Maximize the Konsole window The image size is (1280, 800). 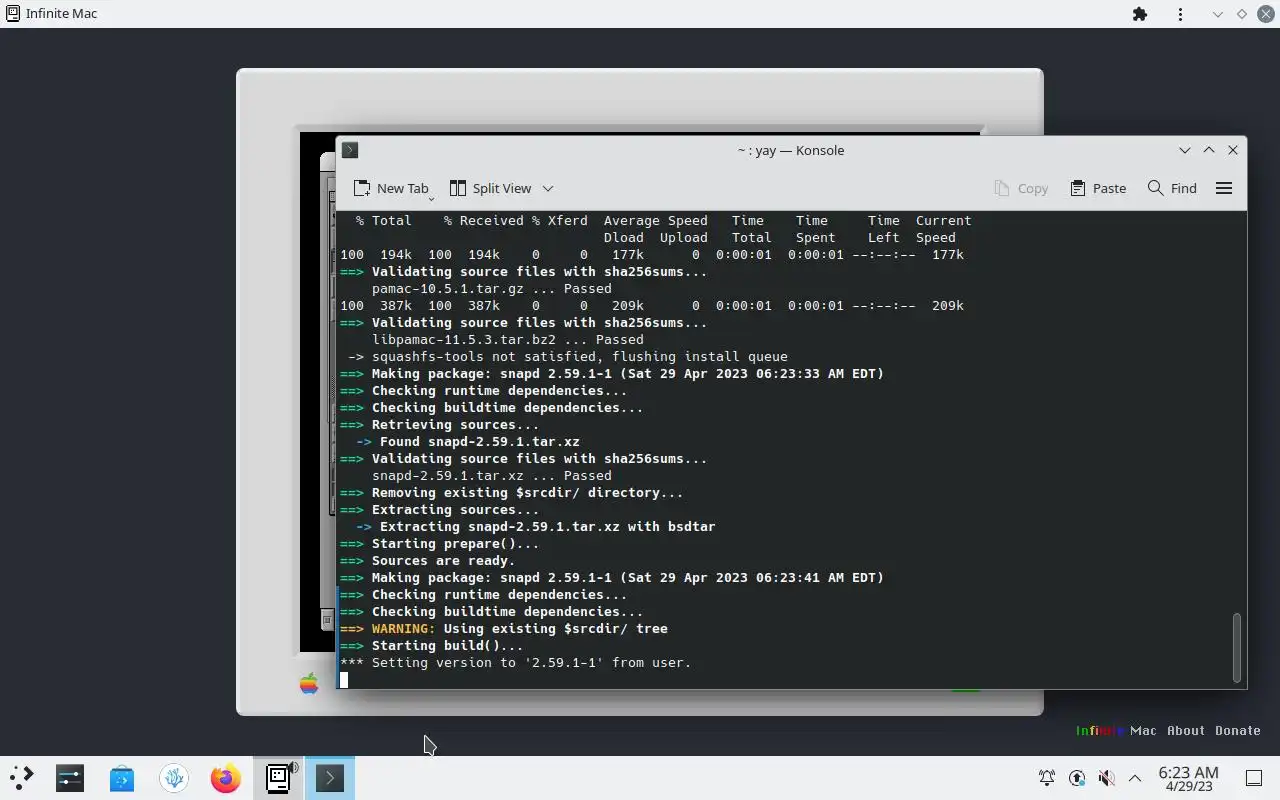[1209, 150]
